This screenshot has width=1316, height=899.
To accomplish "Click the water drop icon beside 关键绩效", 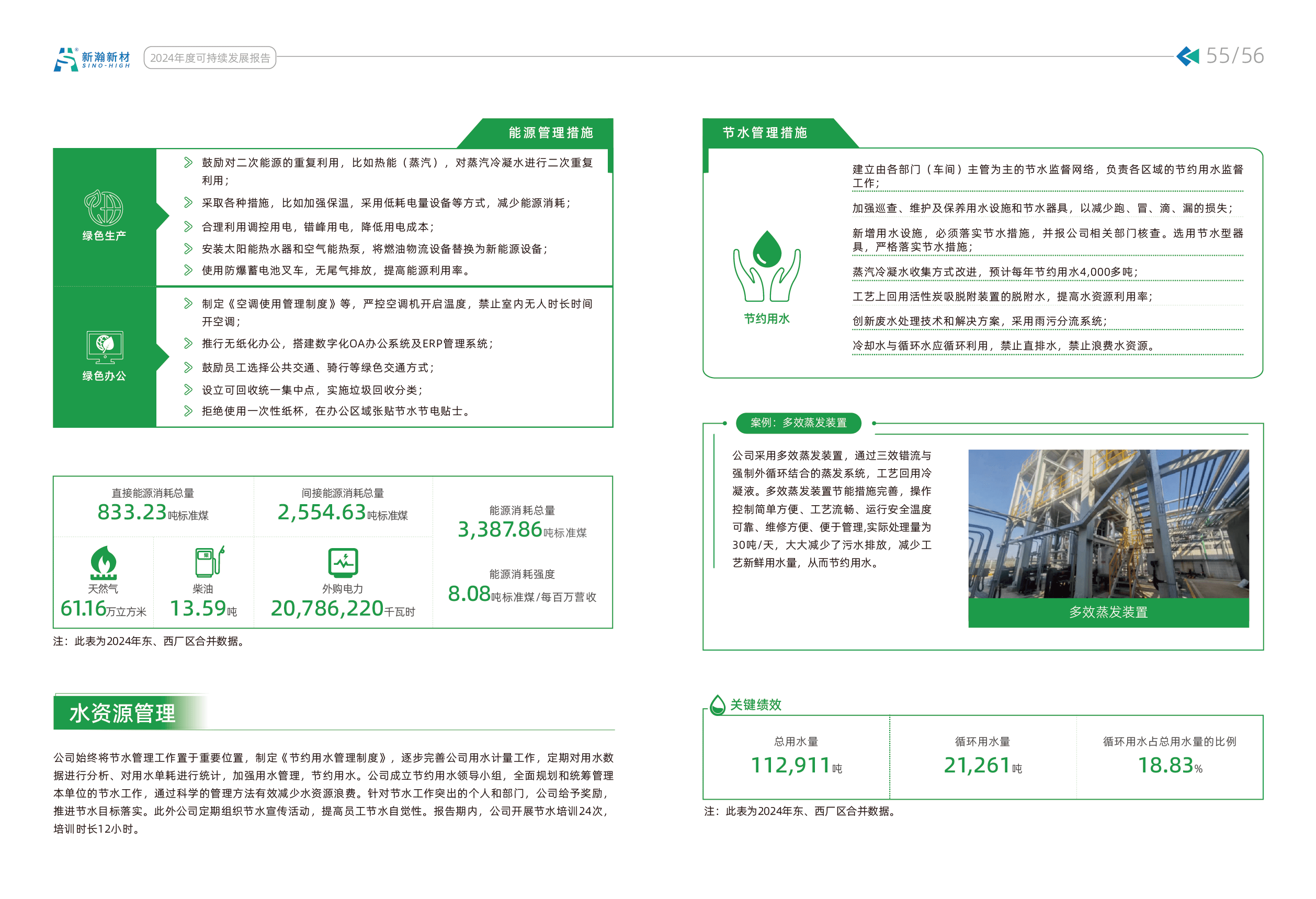I will point(717,705).
